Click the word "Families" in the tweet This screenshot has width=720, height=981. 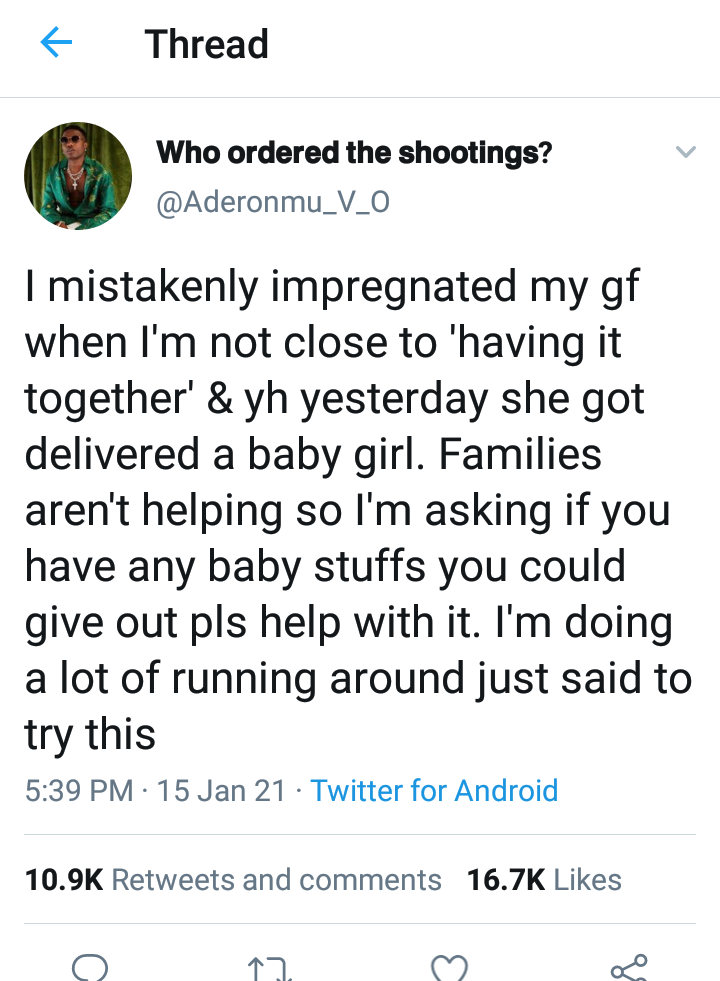[x=518, y=456]
